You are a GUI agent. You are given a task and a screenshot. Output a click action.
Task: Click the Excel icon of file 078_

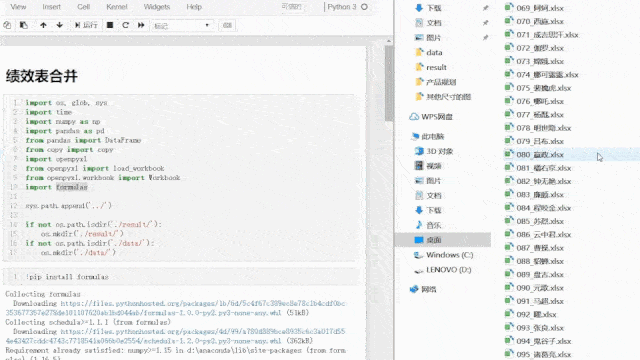click(x=509, y=128)
